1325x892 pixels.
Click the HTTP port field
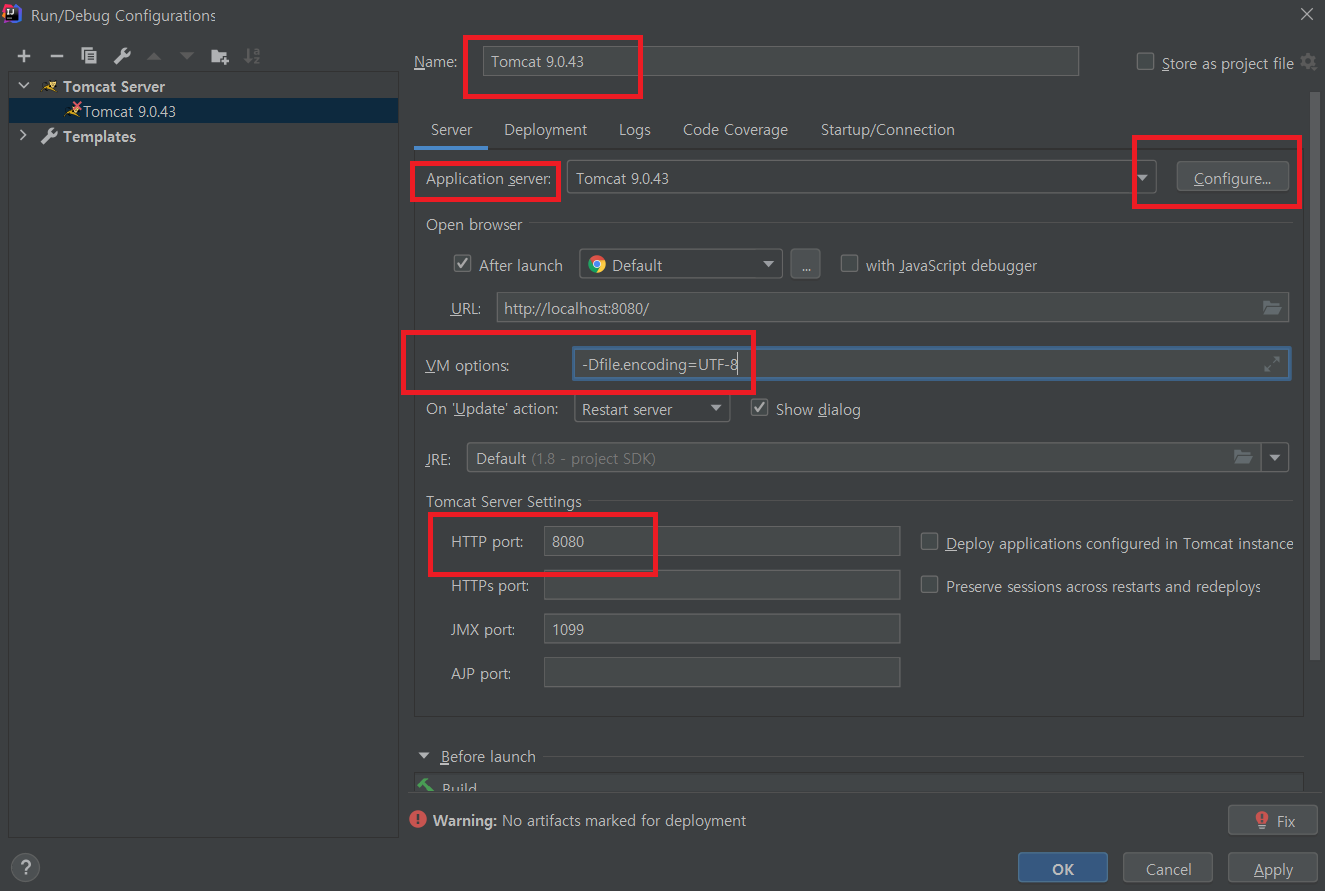pyautogui.click(x=721, y=541)
